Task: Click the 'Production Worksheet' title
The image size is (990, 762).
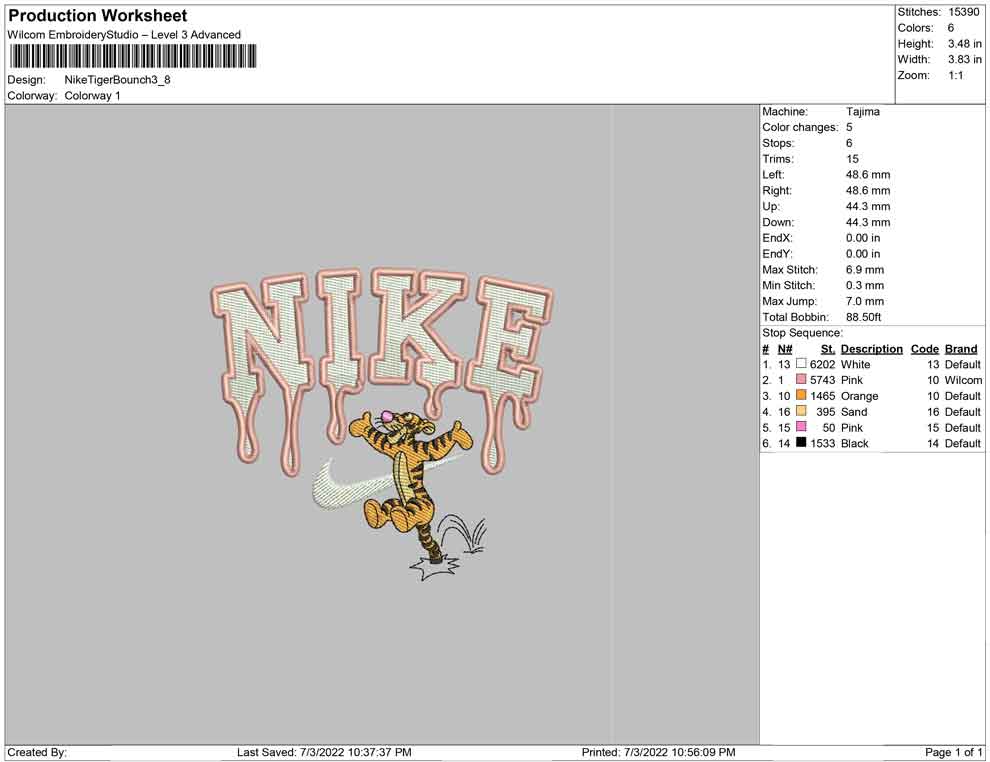Action: 98,16
